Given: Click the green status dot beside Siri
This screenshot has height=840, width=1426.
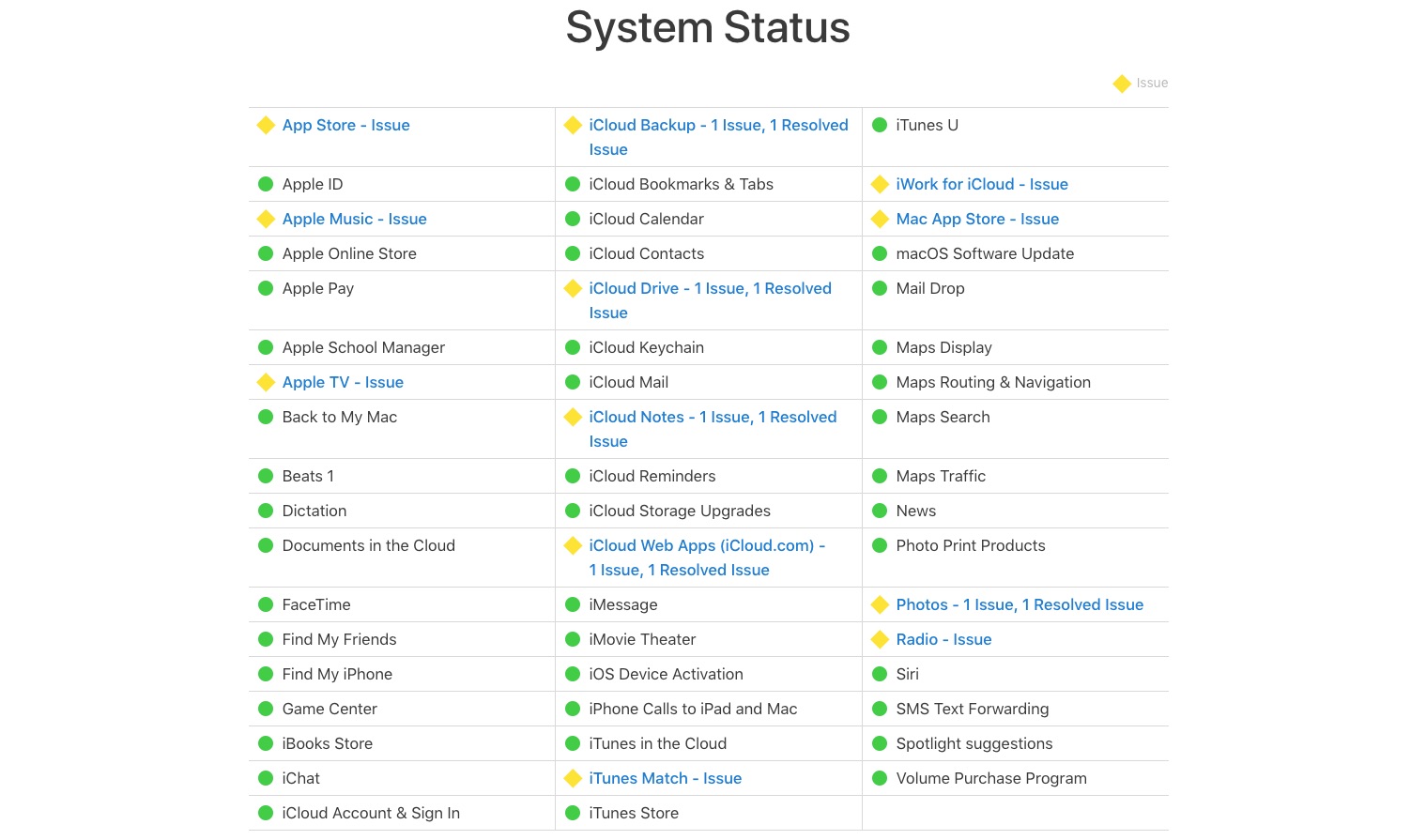Looking at the screenshot, I should 880,674.
